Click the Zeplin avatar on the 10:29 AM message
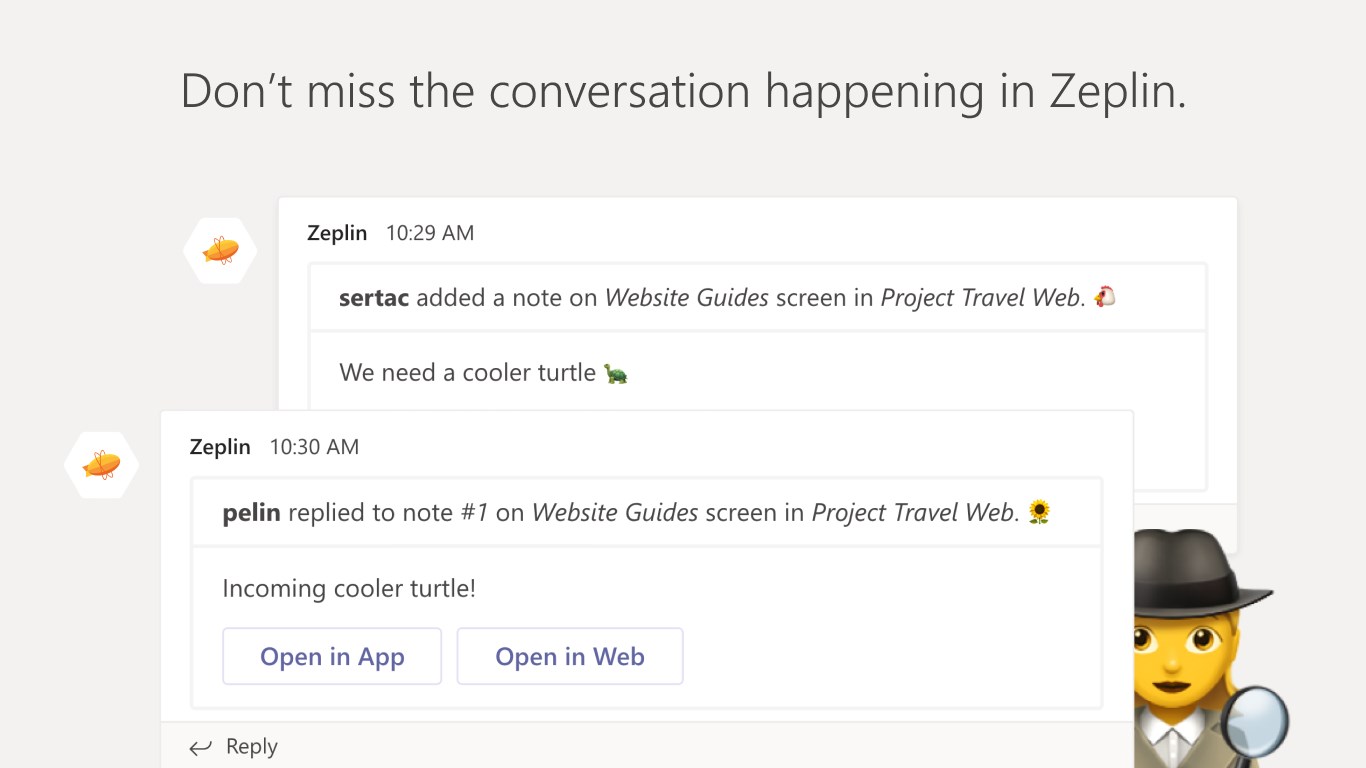Image resolution: width=1366 pixels, height=768 pixels. 220,250
